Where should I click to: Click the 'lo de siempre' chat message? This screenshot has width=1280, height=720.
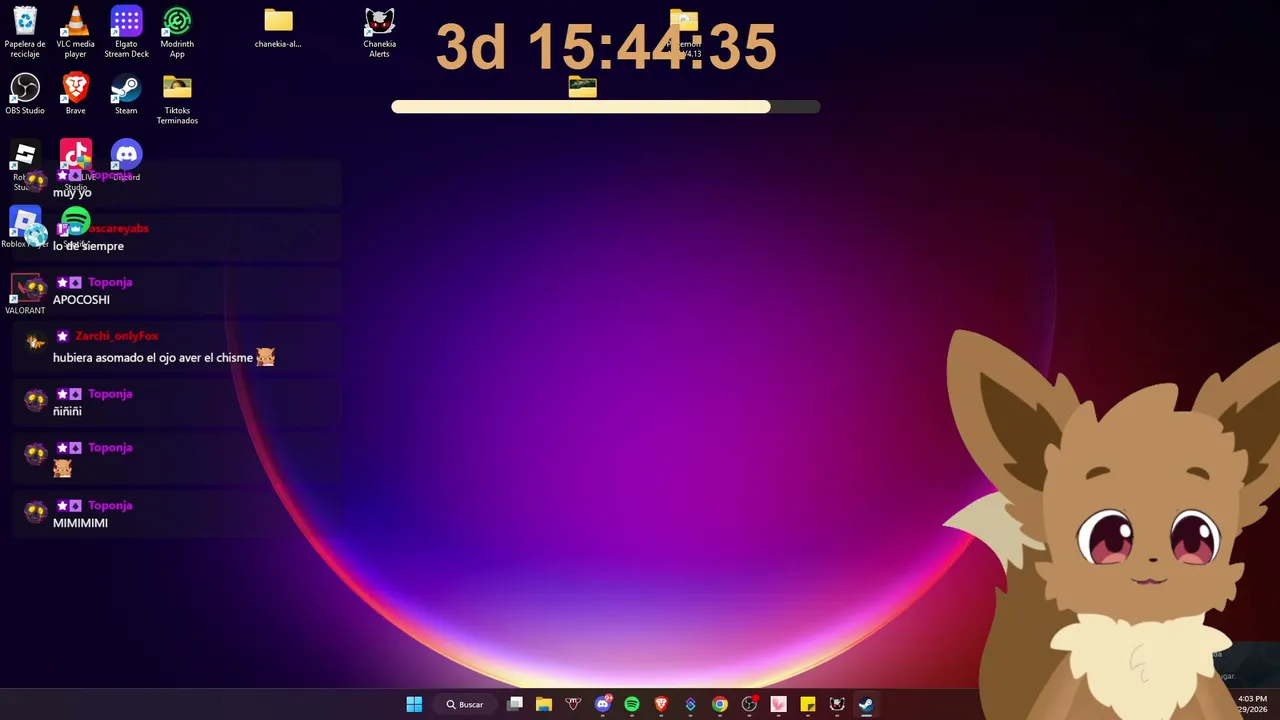tap(88, 246)
